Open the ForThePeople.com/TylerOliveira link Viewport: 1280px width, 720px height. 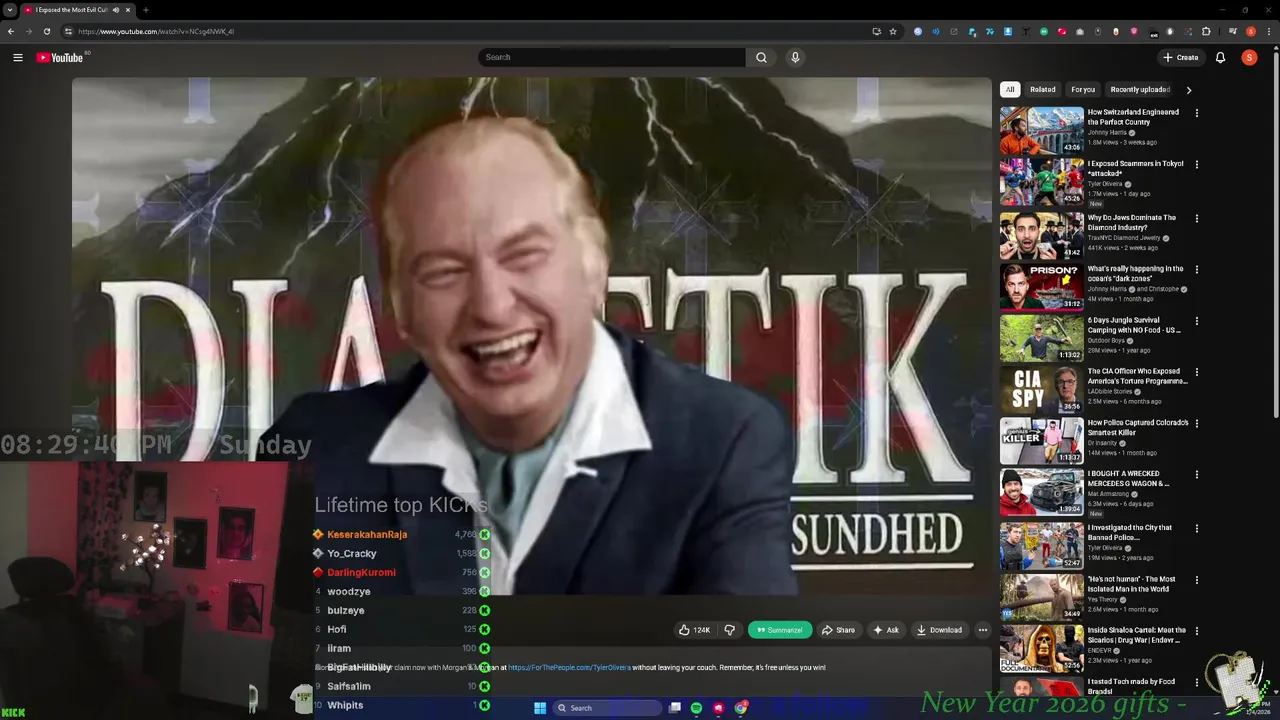569,667
